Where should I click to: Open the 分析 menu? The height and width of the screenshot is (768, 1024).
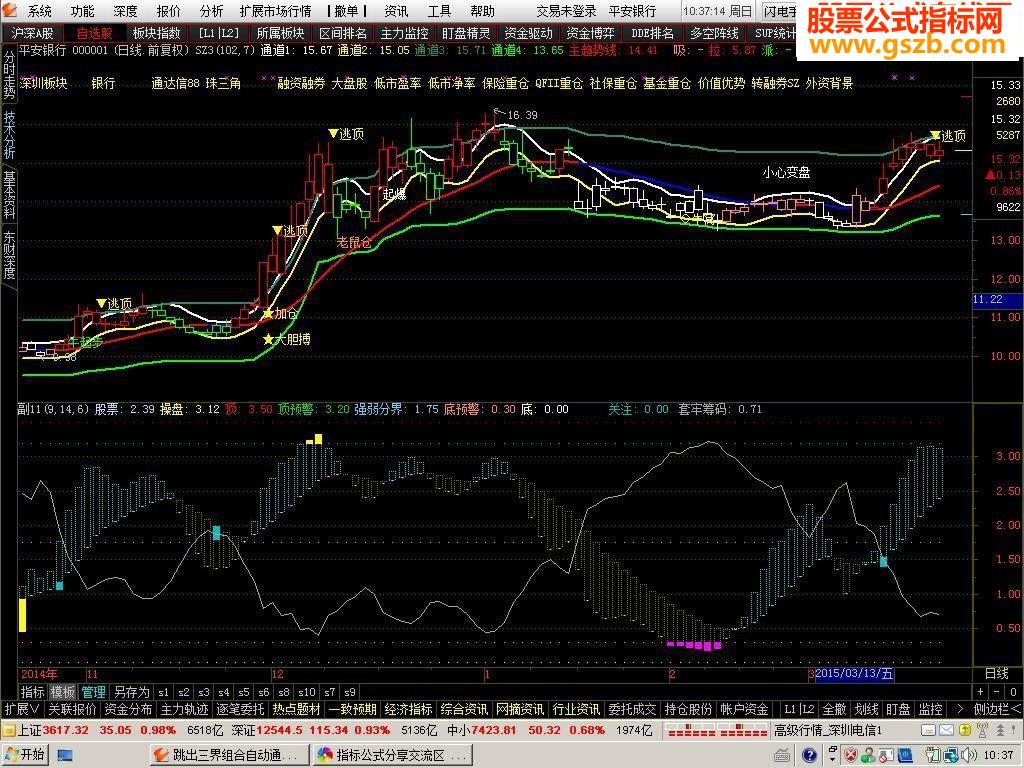212,11
